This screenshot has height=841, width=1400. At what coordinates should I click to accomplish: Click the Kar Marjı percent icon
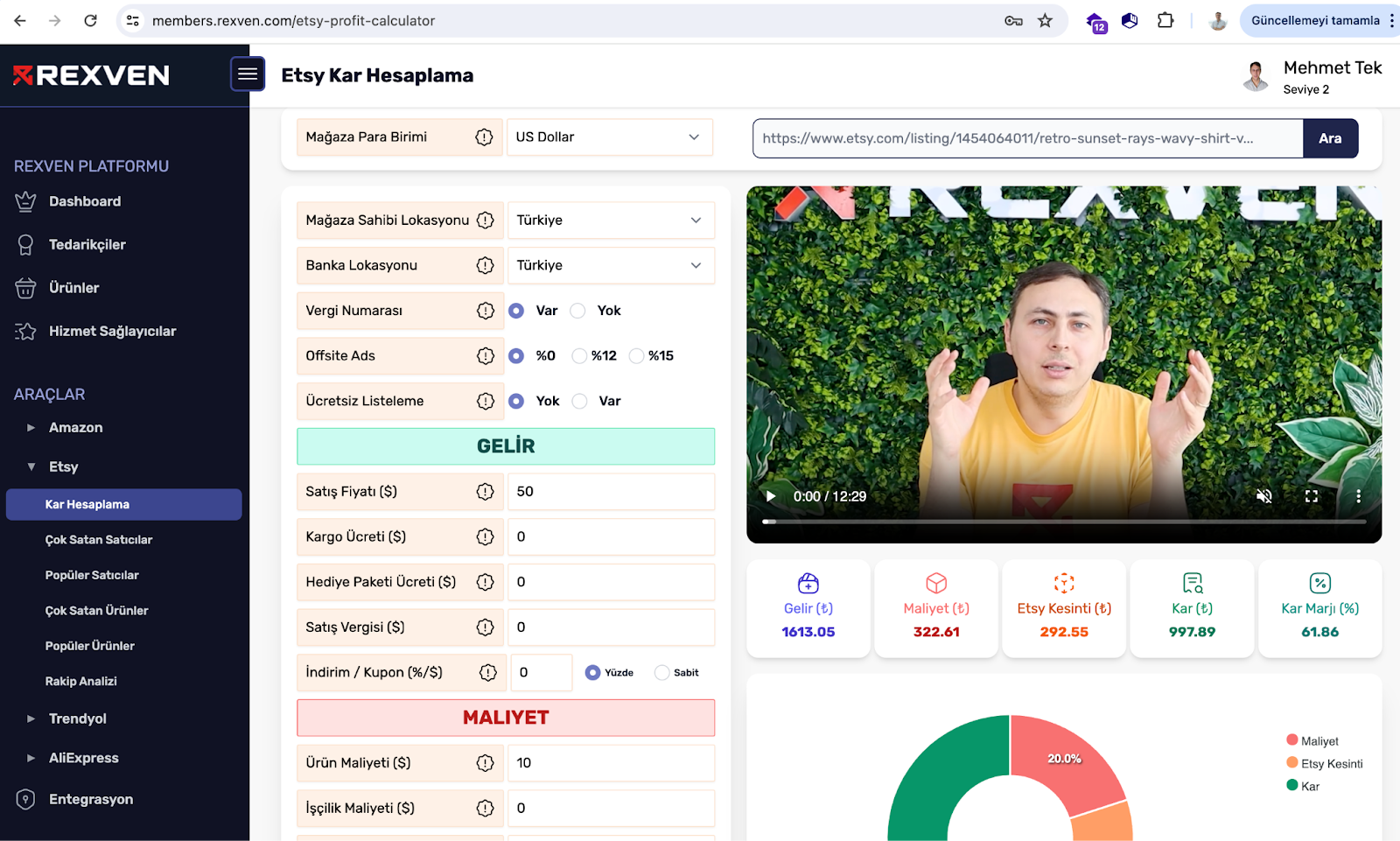pos(1320,583)
